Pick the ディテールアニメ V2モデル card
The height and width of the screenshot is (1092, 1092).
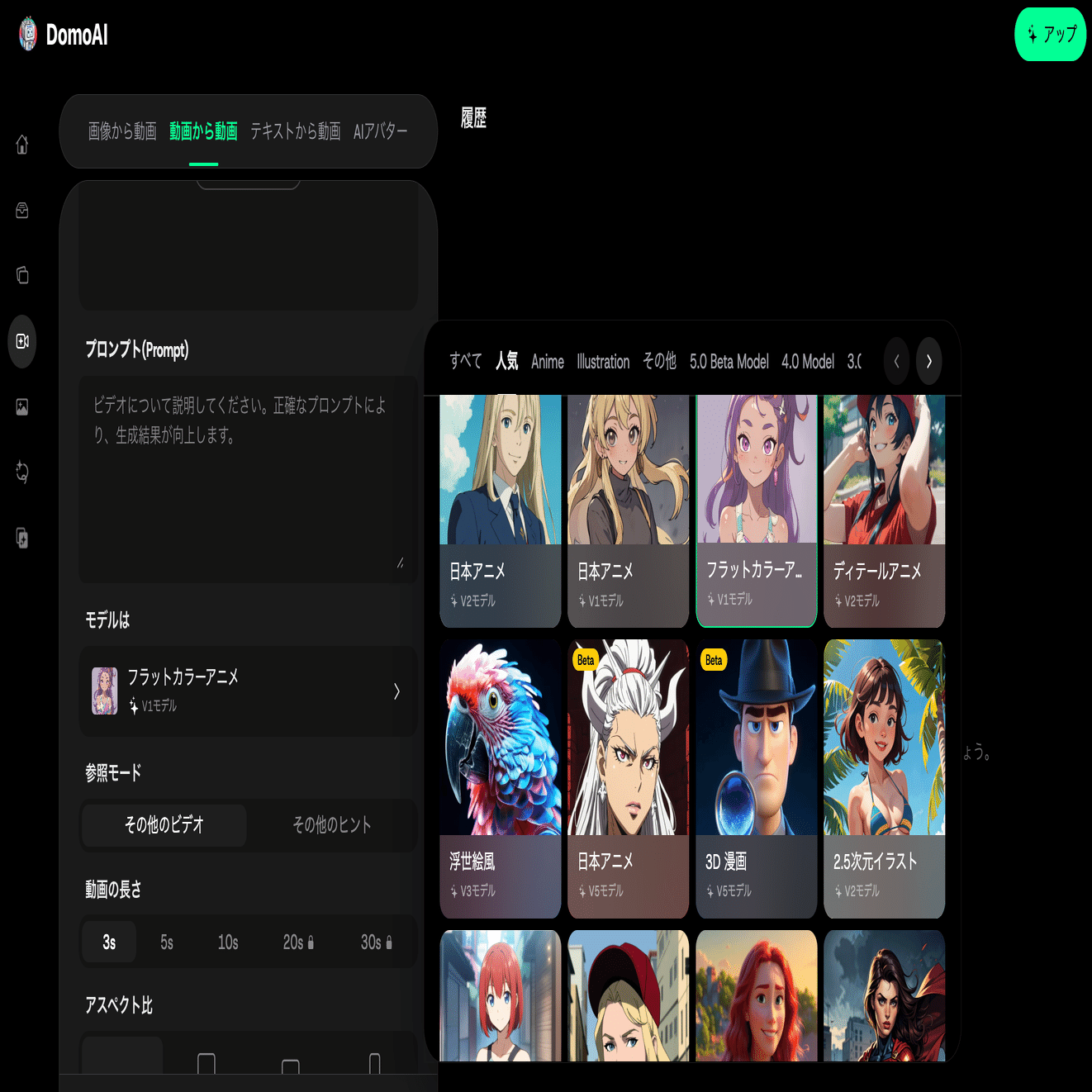[884, 511]
